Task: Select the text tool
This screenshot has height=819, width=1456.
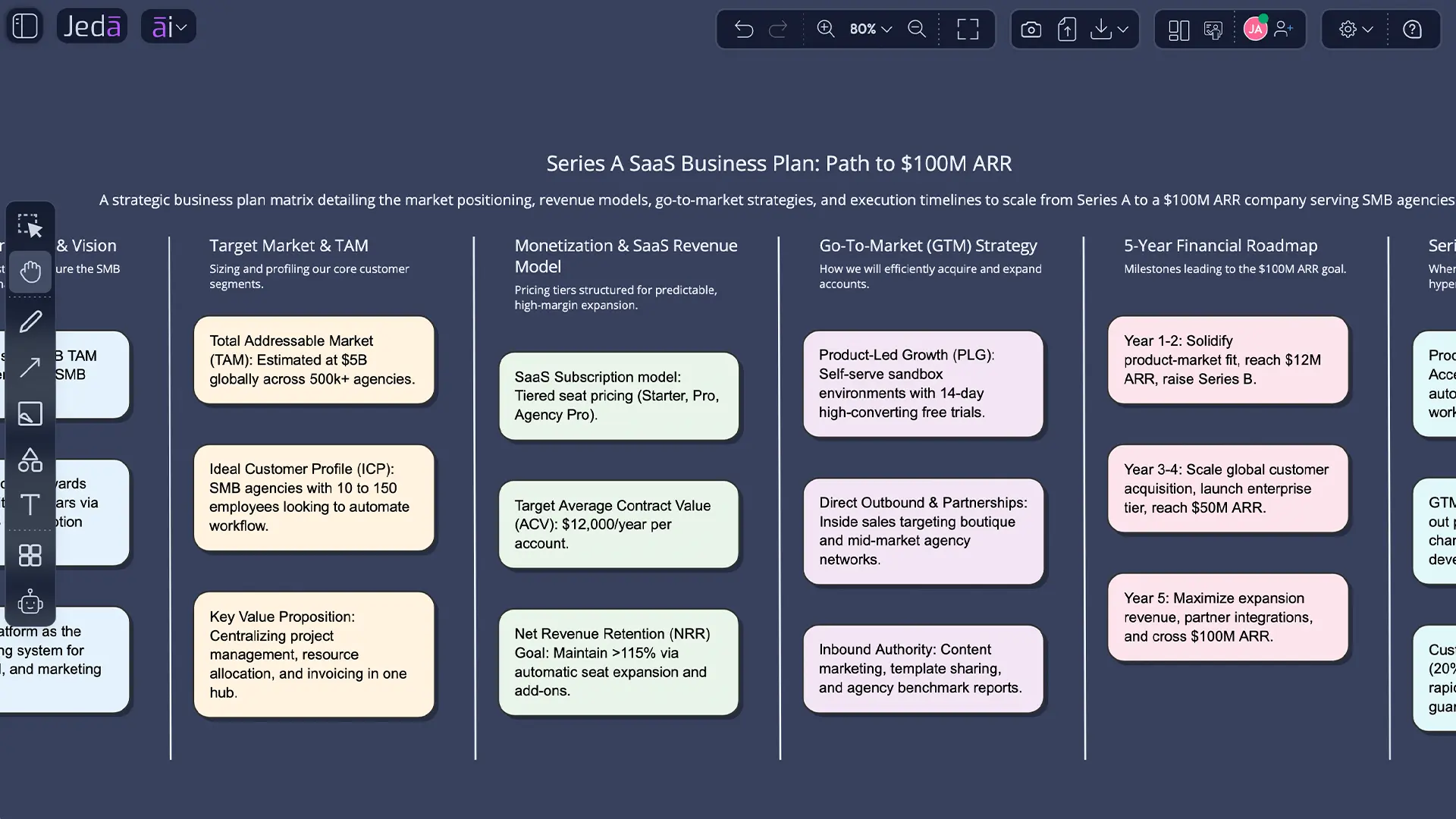Action: pyautogui.click(x=30, y=504)
